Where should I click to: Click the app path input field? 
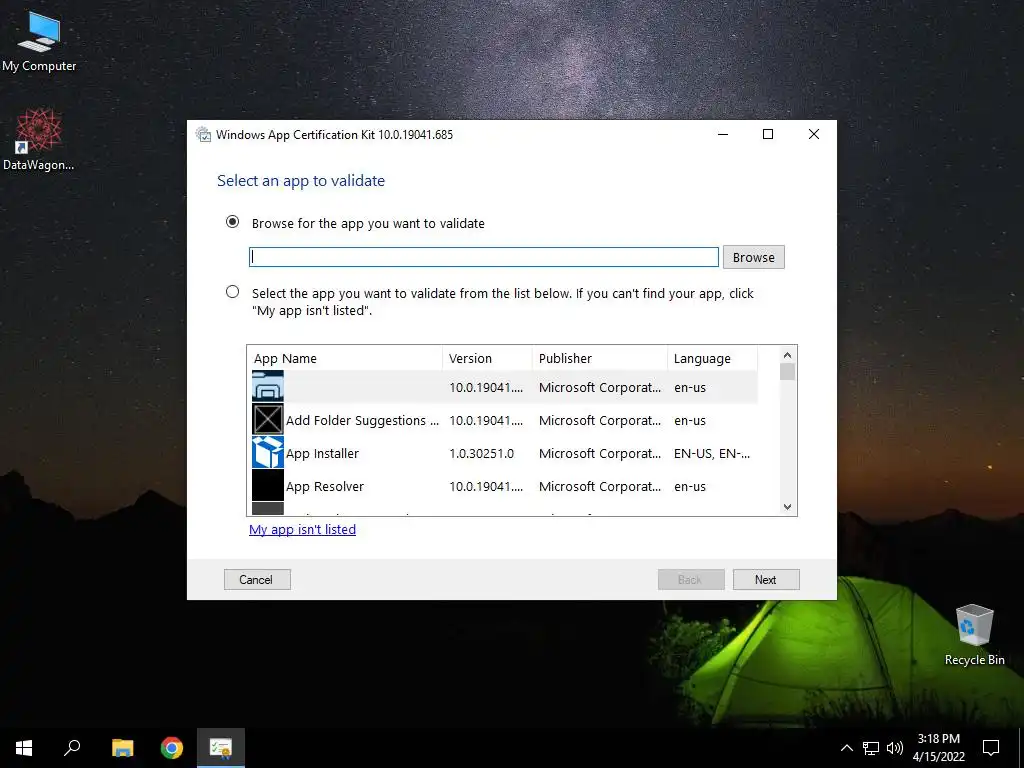coord(484,257)
